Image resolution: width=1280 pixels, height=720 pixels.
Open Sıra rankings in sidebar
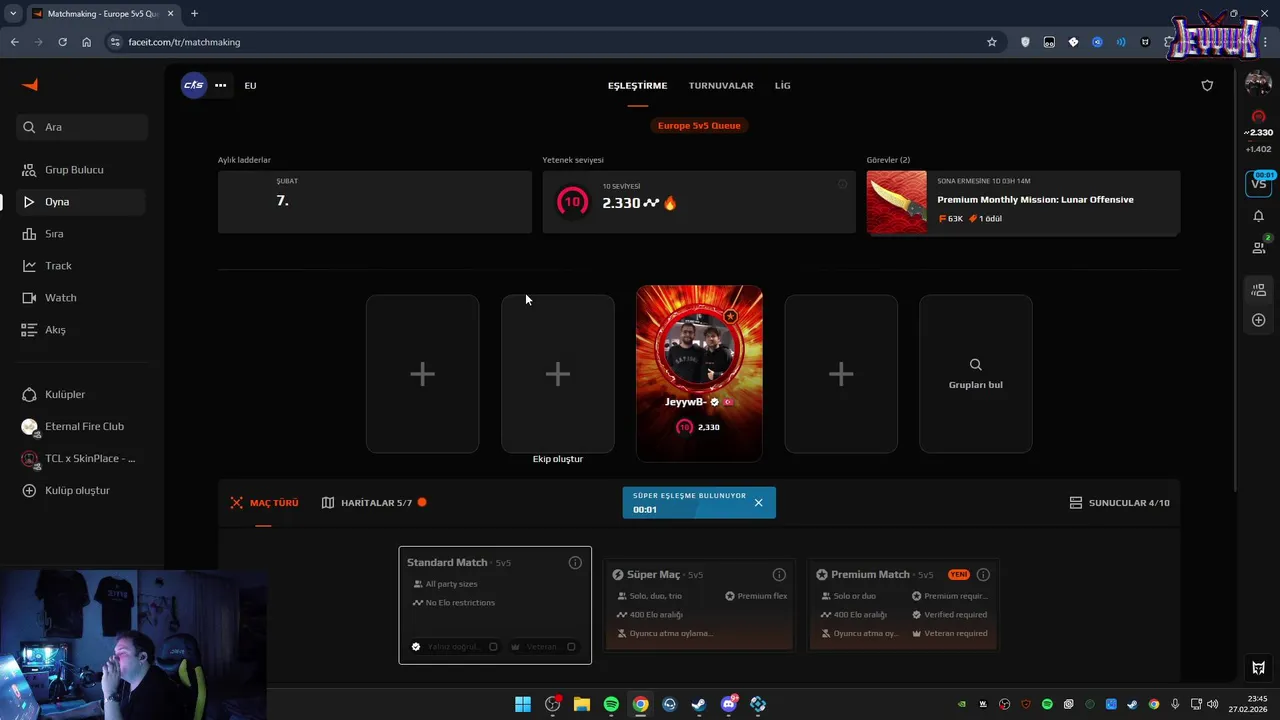click(80, 234)
